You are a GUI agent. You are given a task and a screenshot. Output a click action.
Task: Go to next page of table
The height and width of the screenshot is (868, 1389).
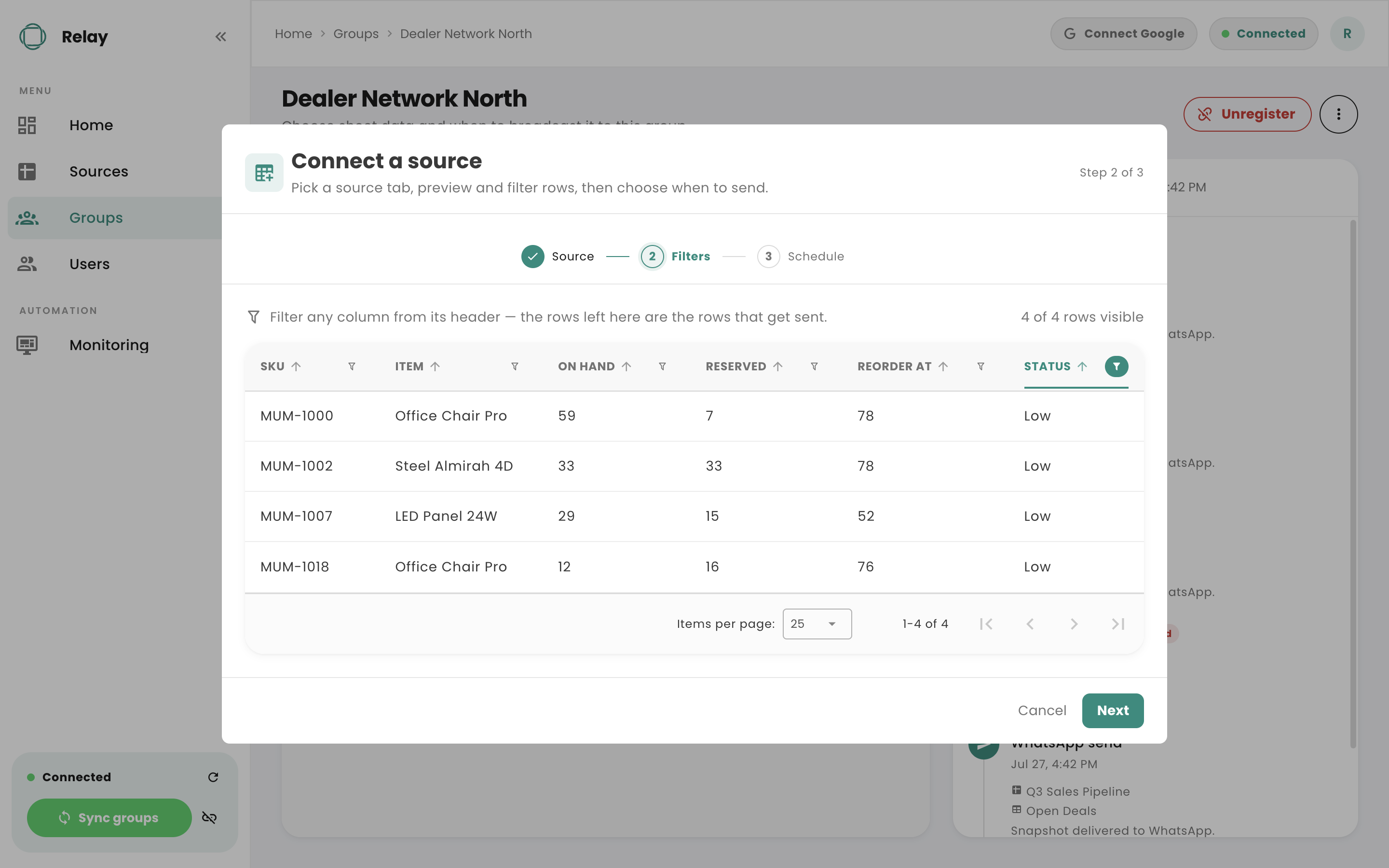(x=1074, y=624)
